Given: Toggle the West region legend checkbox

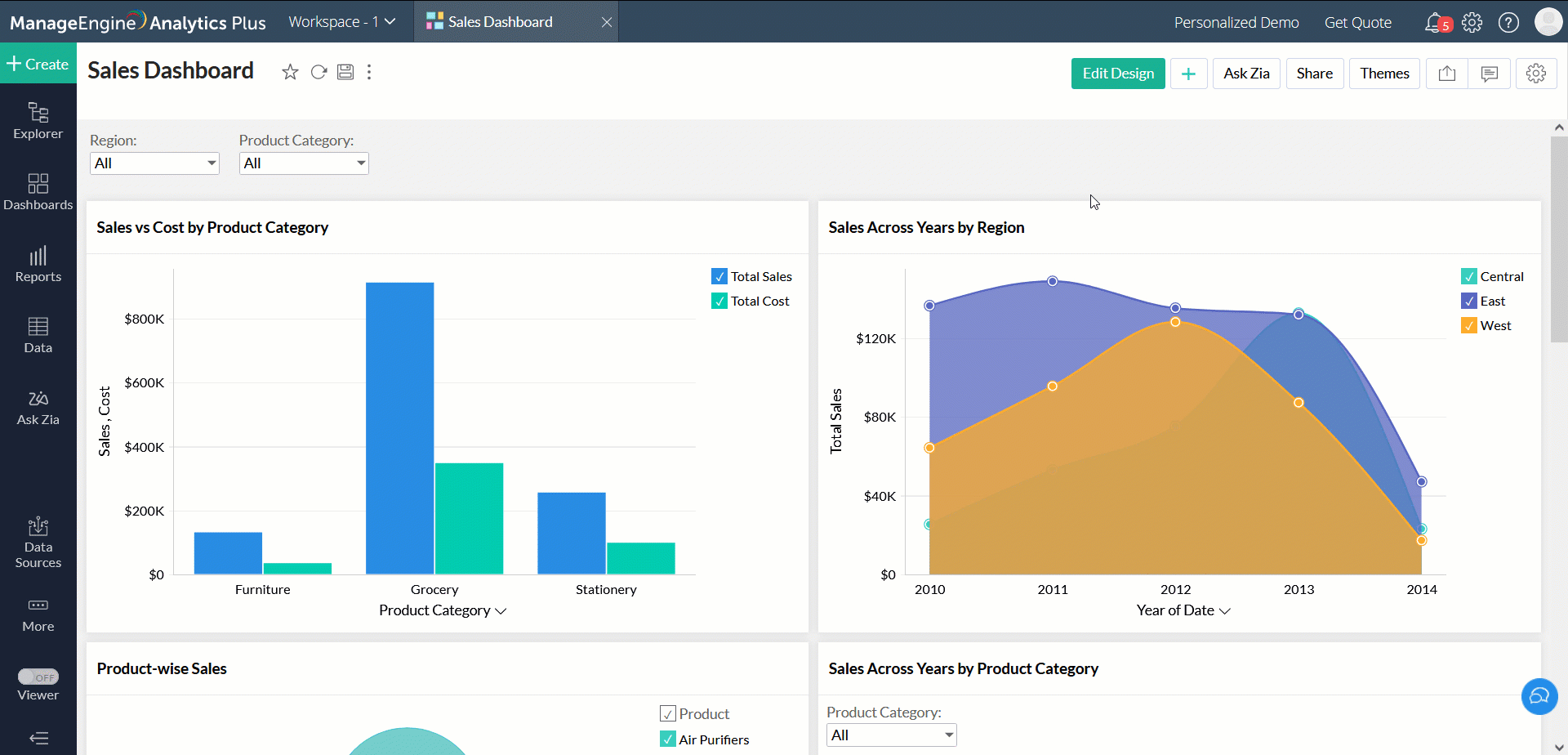Looking at the screenshot, I should [x=1469, y=326].
